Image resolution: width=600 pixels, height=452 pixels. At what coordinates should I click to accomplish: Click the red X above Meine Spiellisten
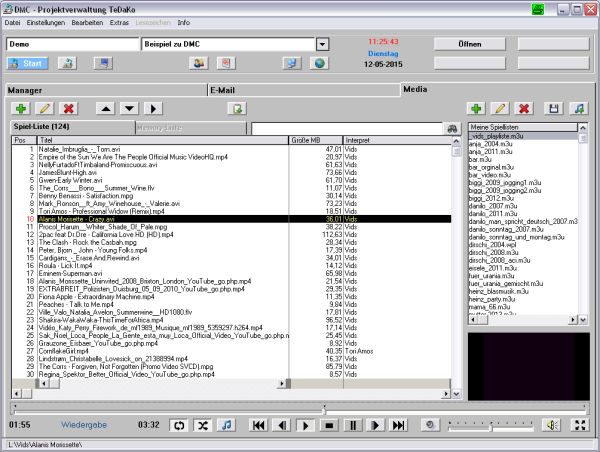[526, 108]
